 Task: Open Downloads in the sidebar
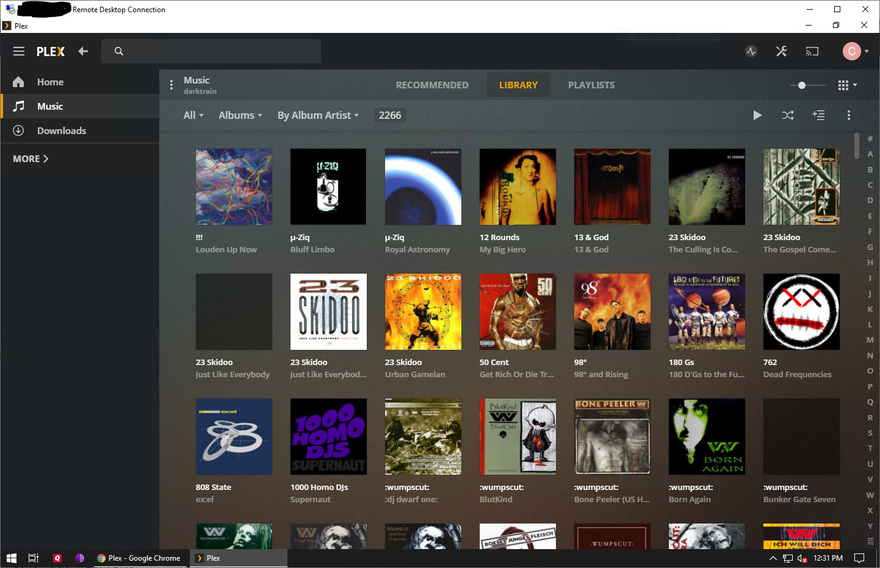tap(80, 131)
